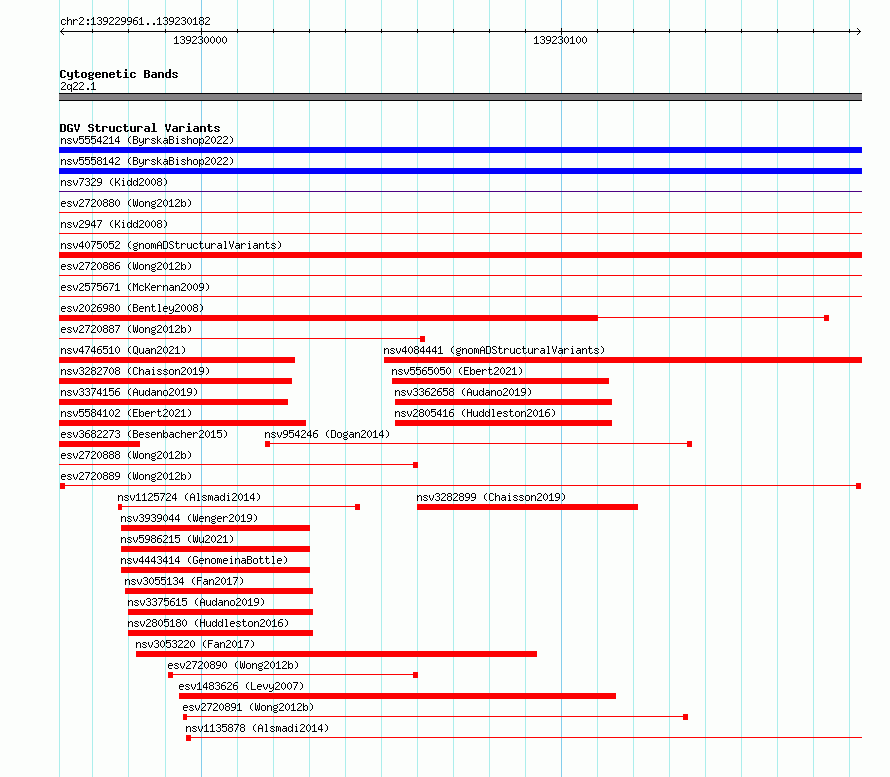Click the blue bar for nsv5558142
Screen dimensions: 890x777
point(460,171)
